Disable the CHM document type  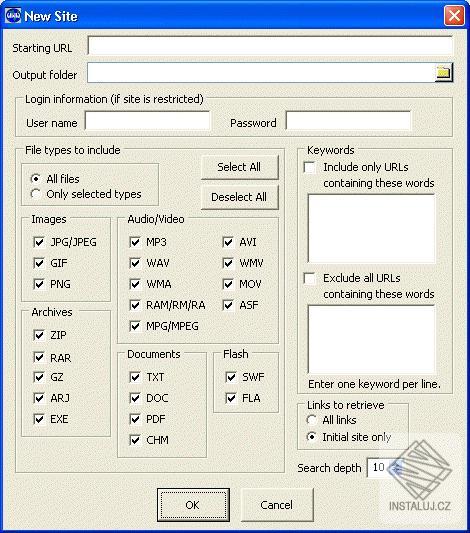point(135,440)
